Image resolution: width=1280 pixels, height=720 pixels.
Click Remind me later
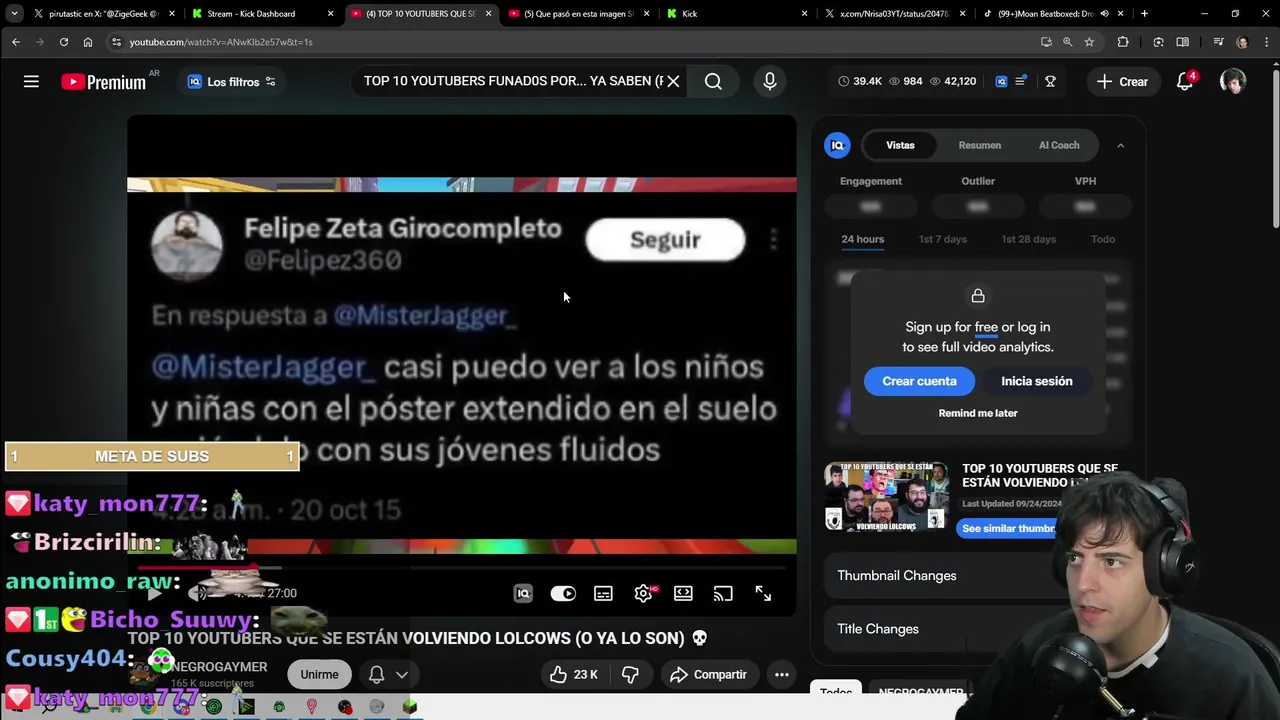[978, 413]
